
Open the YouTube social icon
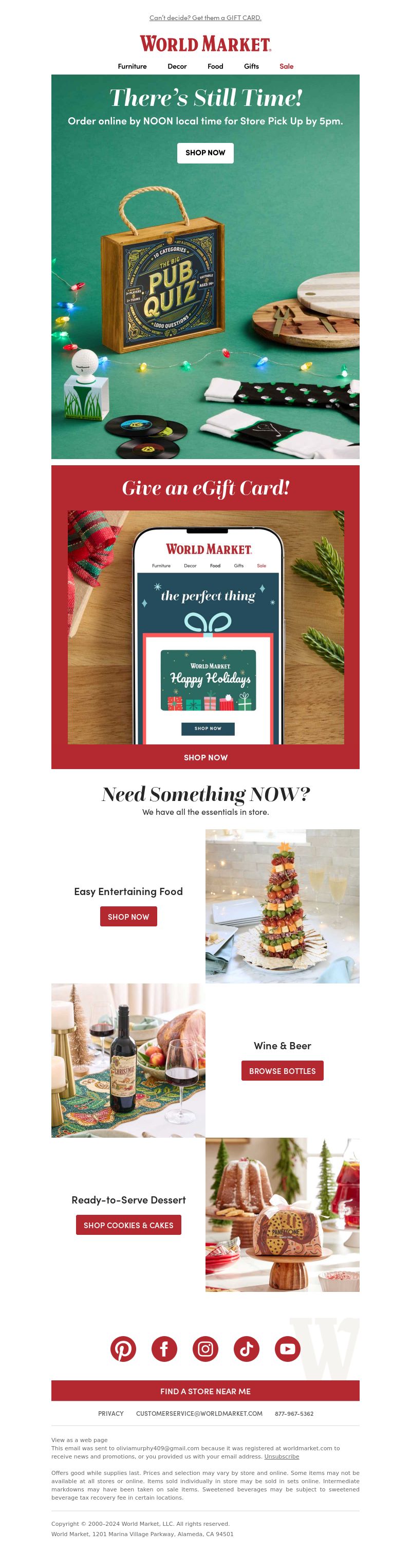click(288, 1349)
